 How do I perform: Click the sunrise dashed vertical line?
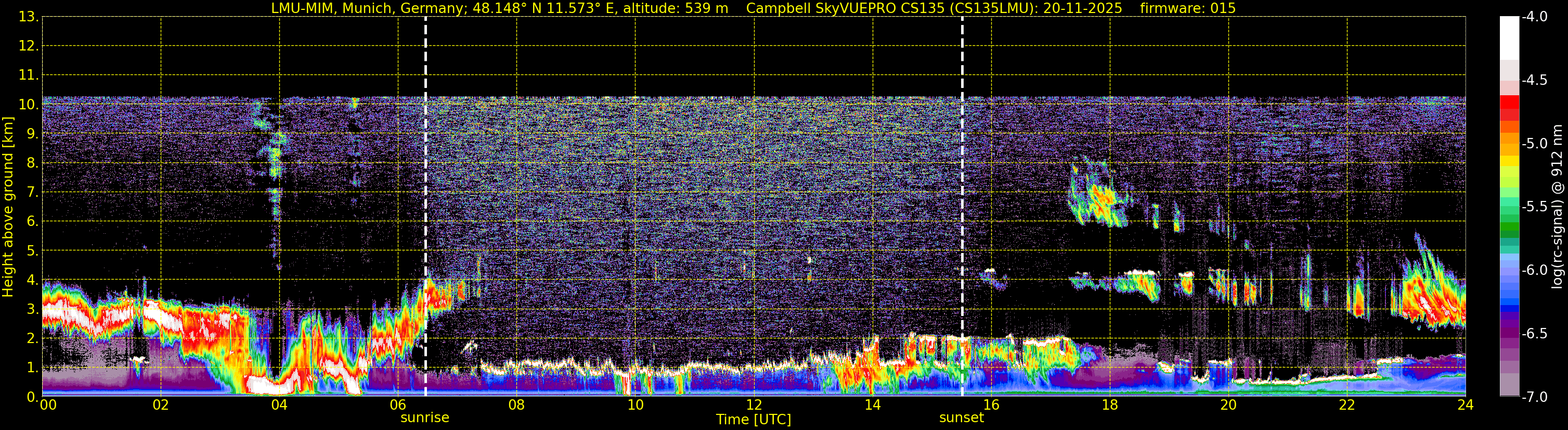(x=425, y=207)
